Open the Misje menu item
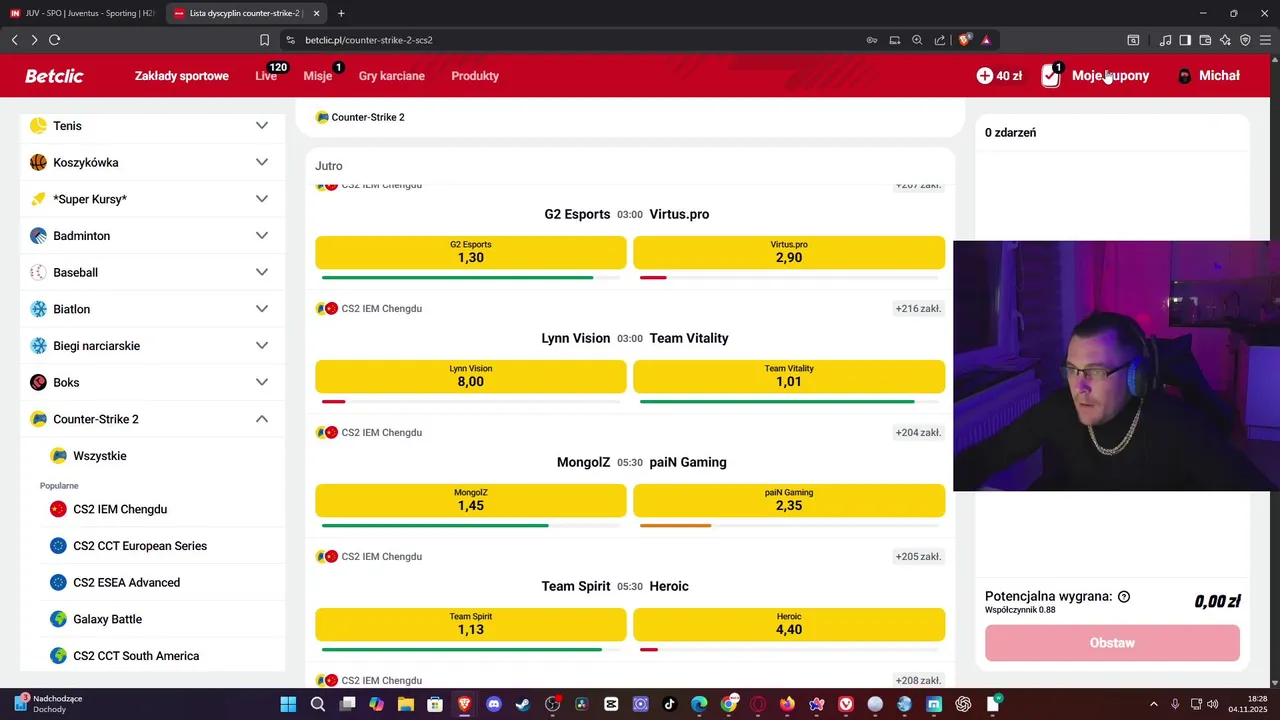This screenshot has width=1280, height=720. 318,76
